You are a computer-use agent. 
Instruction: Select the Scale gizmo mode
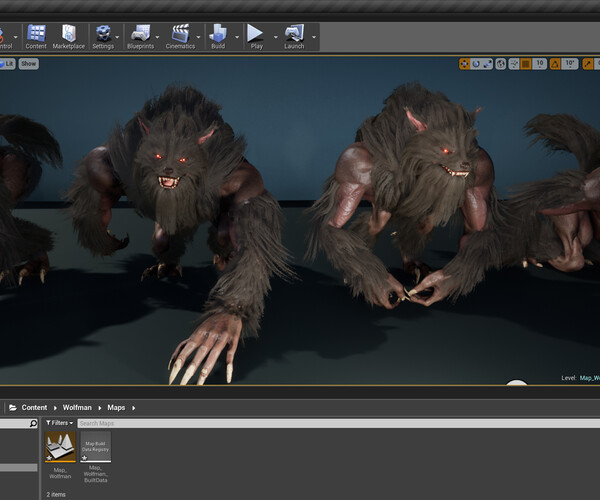487,64
